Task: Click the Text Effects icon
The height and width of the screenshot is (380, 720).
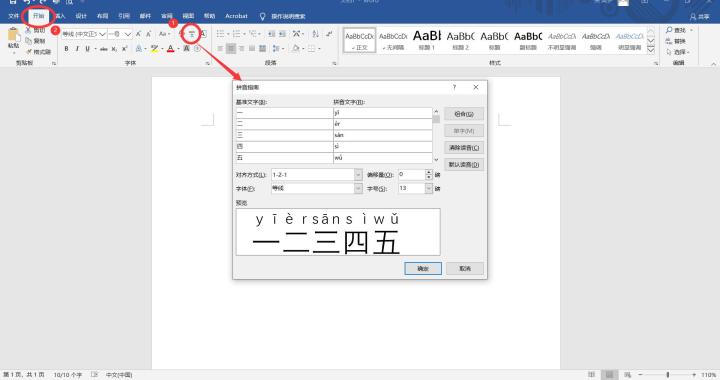Action: click(x=139, y=49)
